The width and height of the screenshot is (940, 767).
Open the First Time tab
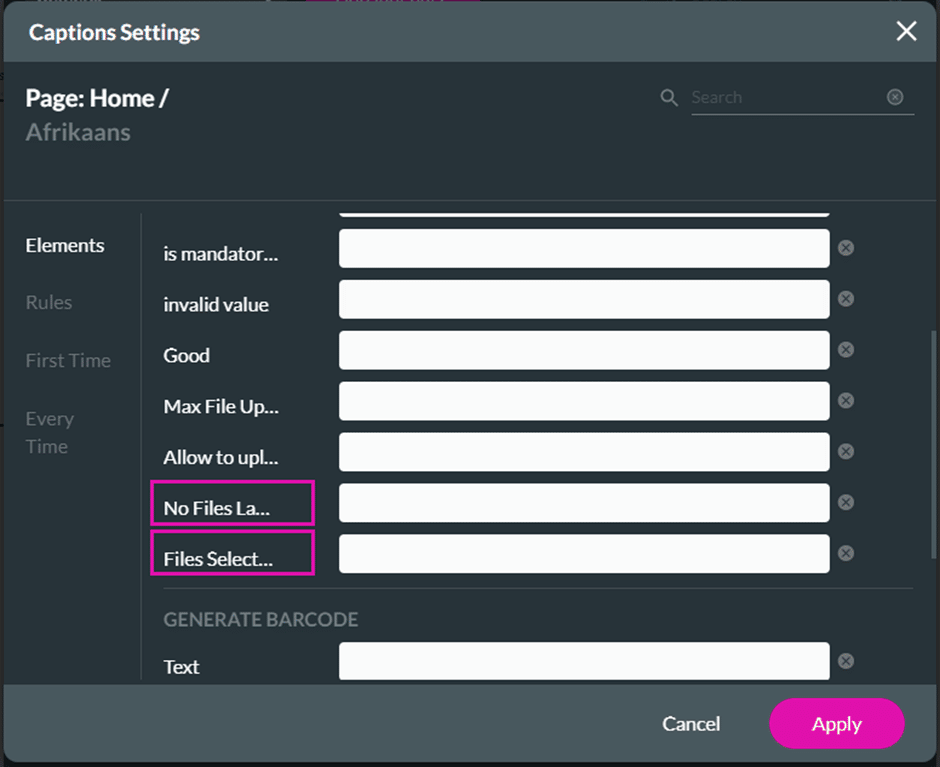(68, 361)
